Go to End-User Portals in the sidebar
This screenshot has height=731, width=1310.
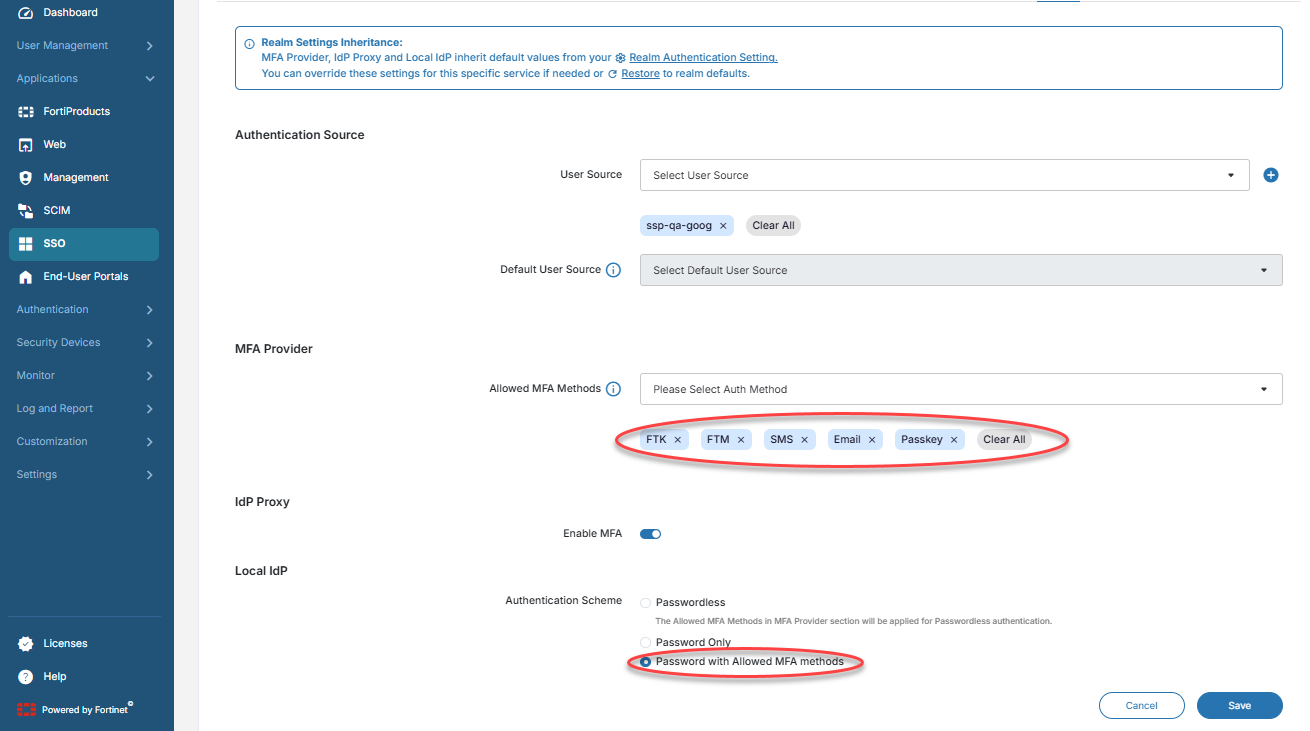pyautogui.click(x=85, y=277)
